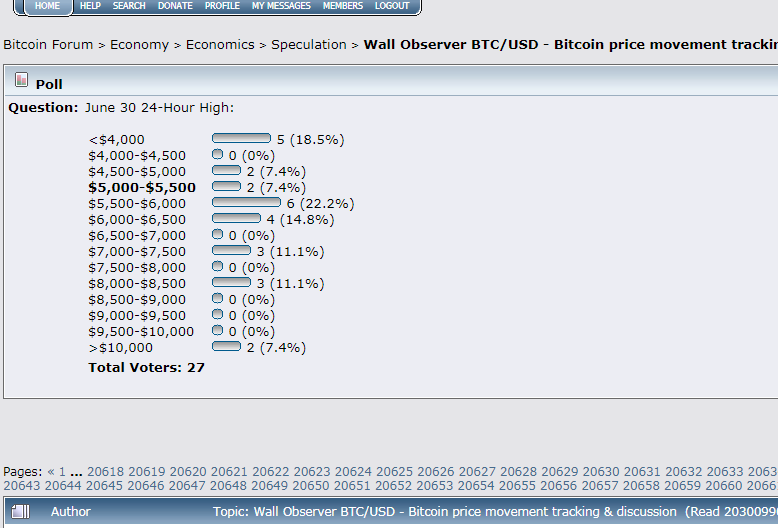Screen dimensions: 778x528
Task: Open thread page 20626
Action: pyautogui.click(x=436, y=471)
